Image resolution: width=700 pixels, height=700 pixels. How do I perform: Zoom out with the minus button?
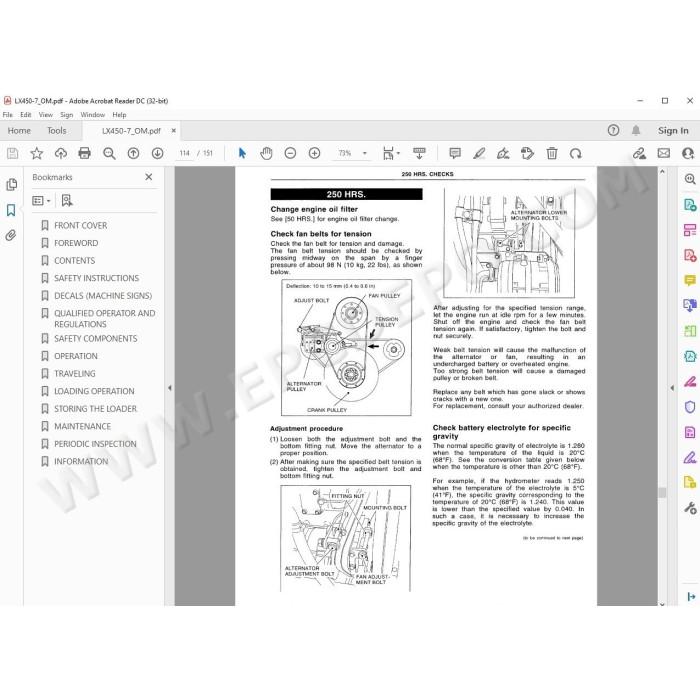(x=290, y=154)
